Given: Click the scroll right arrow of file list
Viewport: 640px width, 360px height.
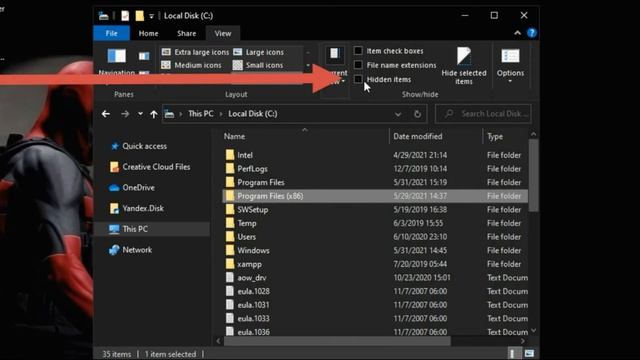Looking at the screenshot, I should tap(522, 341).
